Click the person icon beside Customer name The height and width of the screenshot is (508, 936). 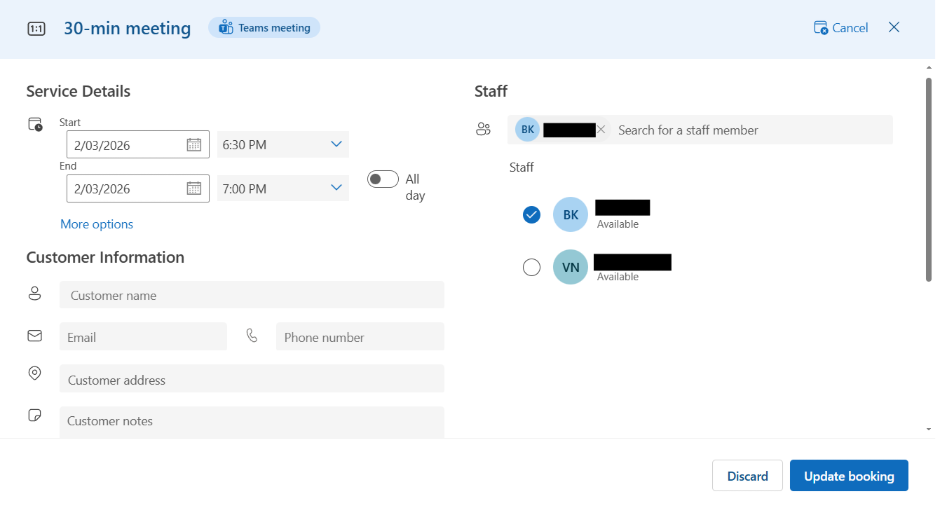click(35, 293)
